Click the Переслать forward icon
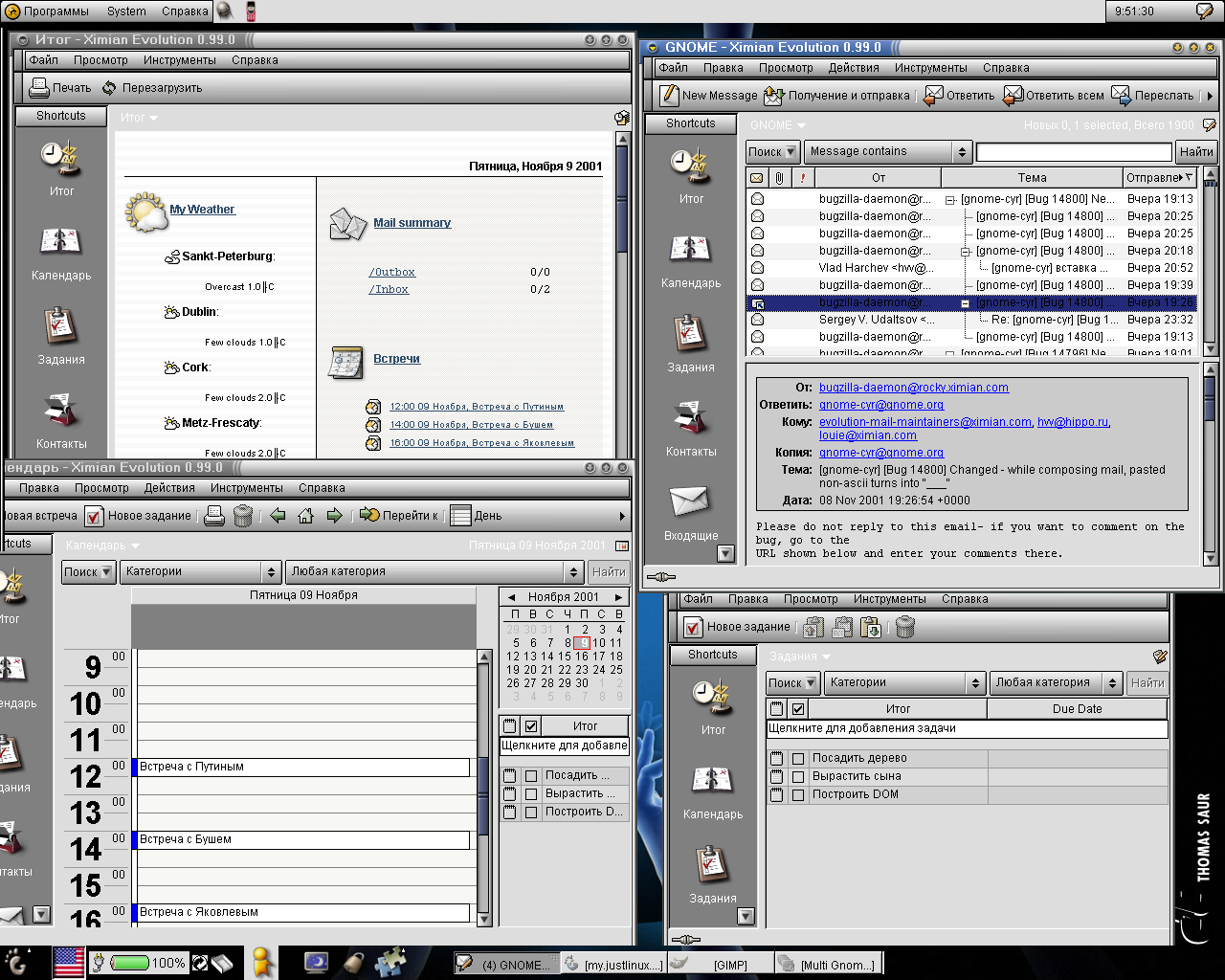Image resolution: width=1225 pixels, height=980 pixels. pyautogui.click(x=1121, y=95)
